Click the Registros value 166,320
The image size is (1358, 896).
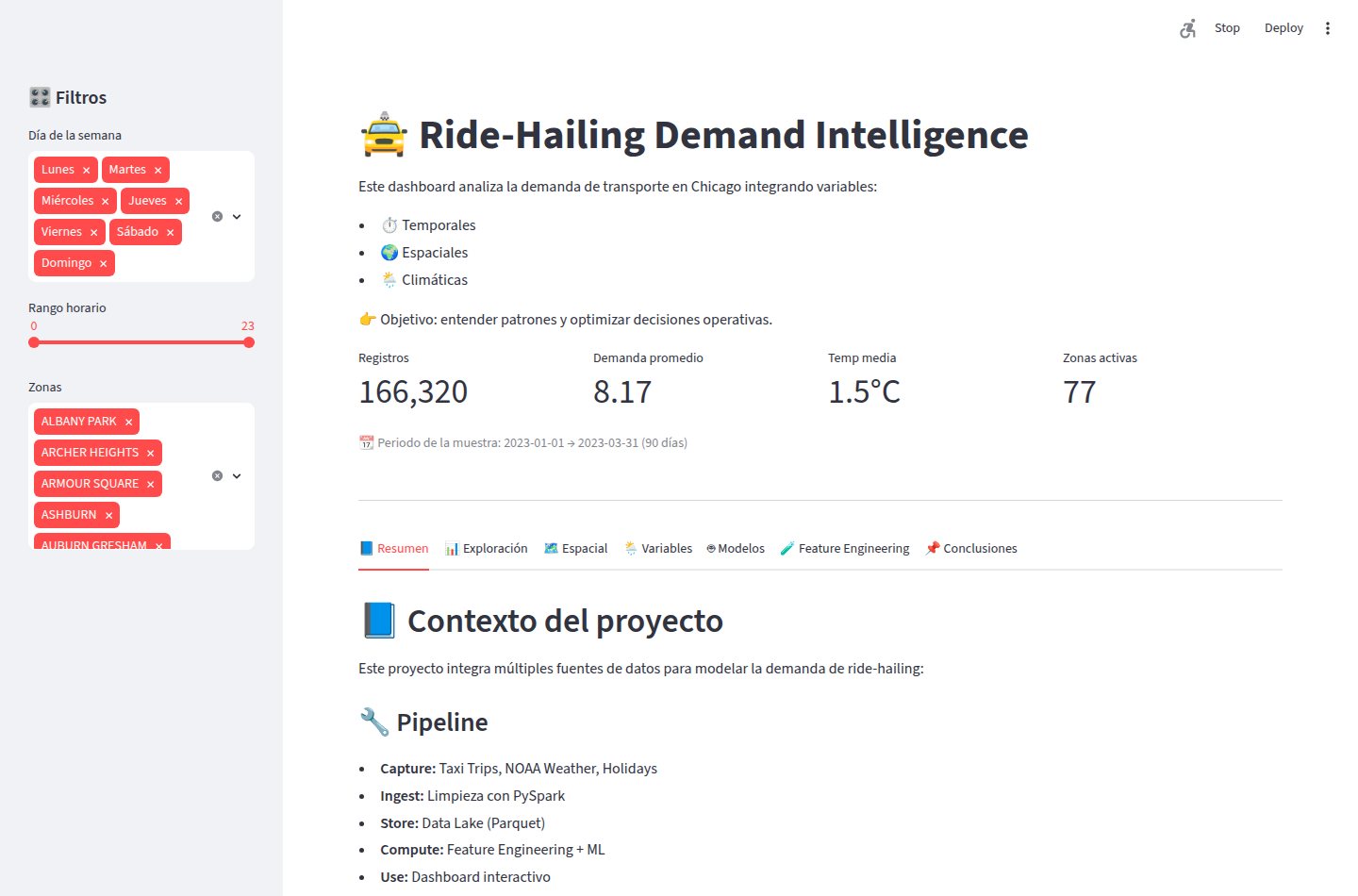[x=413, y=391]
